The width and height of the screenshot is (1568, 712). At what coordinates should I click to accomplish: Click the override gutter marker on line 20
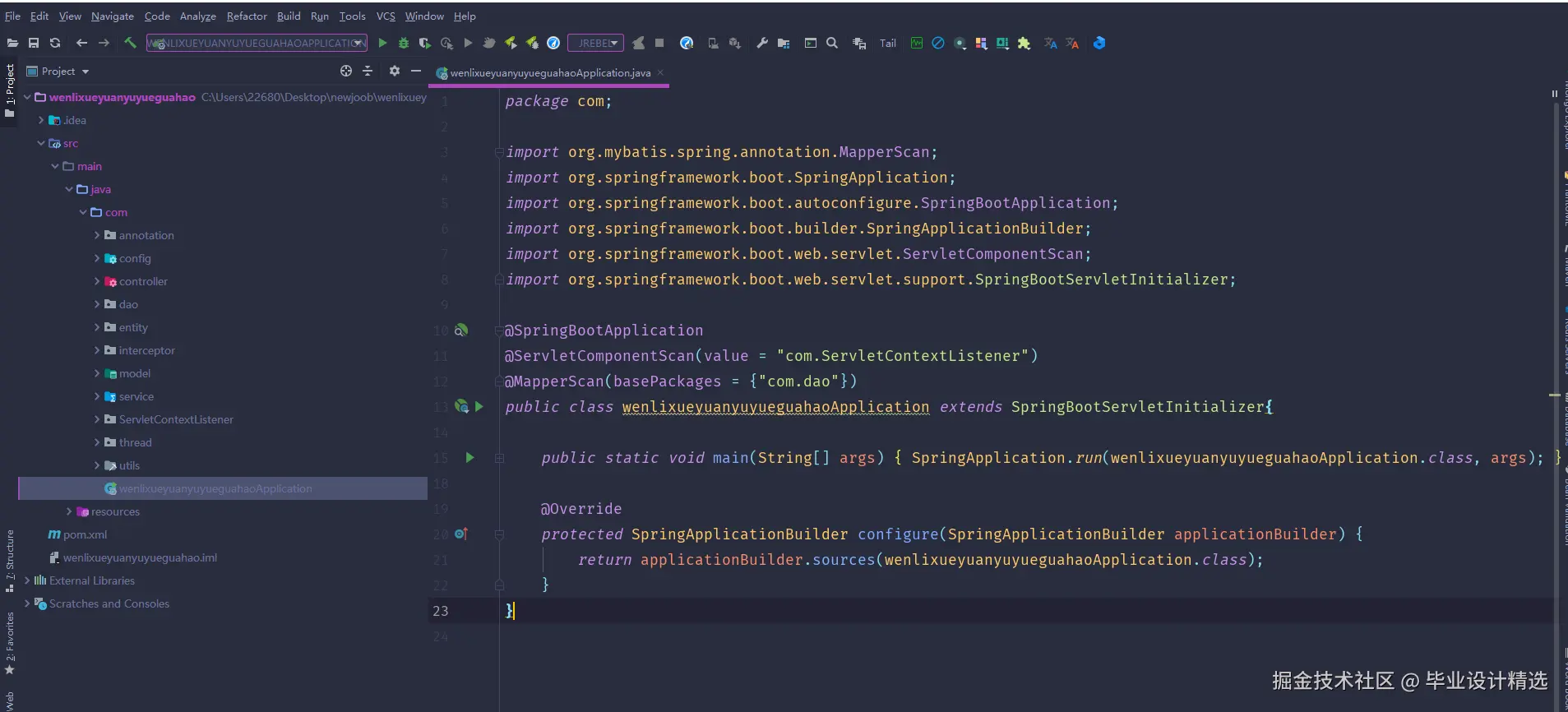click(461, 534)
